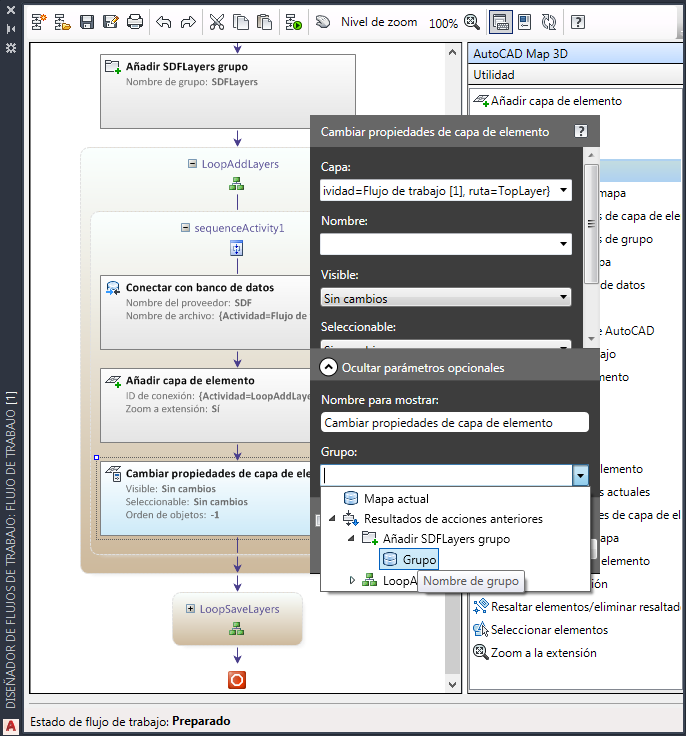
Task: Choose Resaltar elementos/eliminar resaltado activity
Action: (x=578, y=606)
